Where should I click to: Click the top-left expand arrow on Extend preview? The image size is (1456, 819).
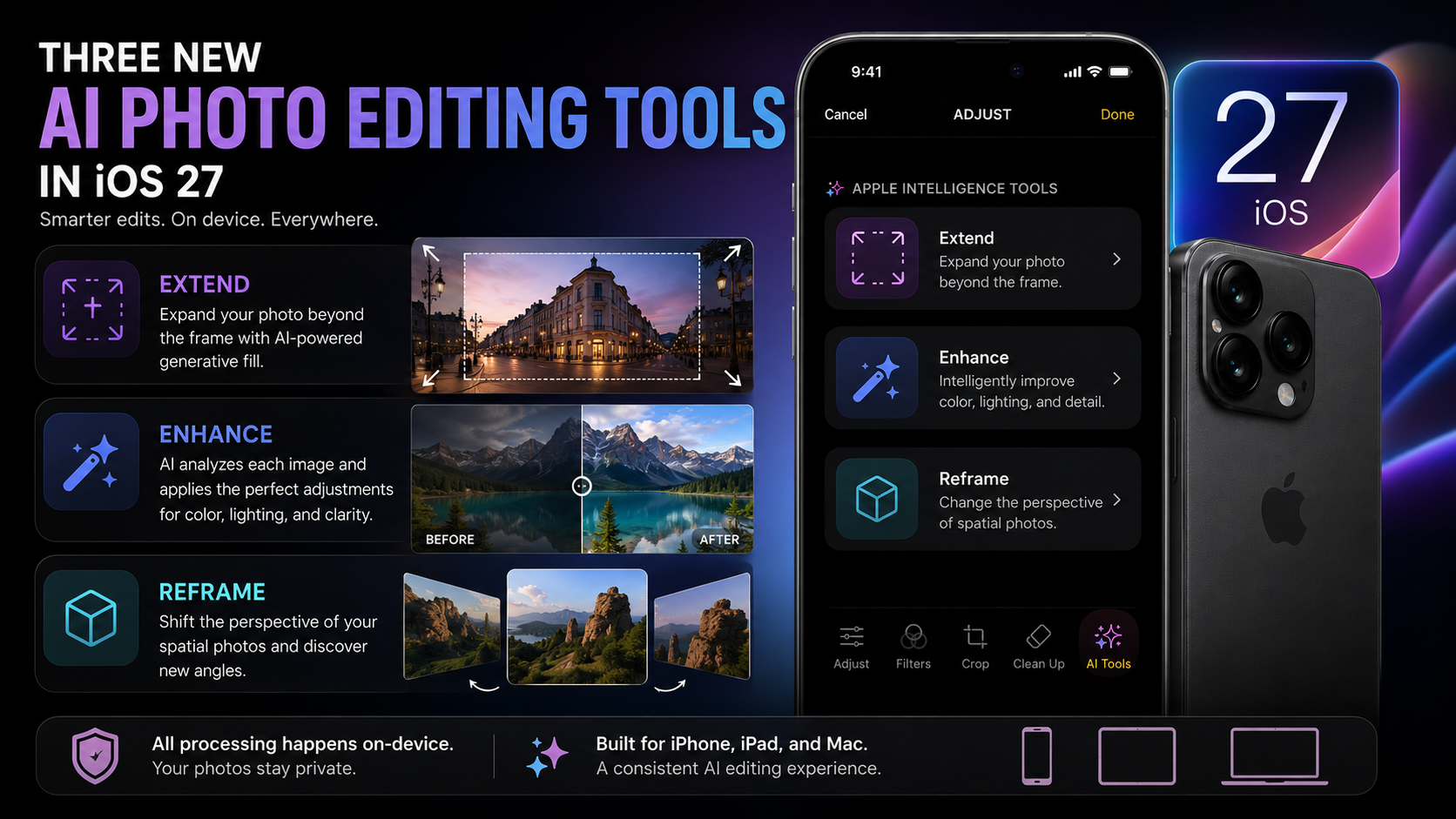coord(431,253)
